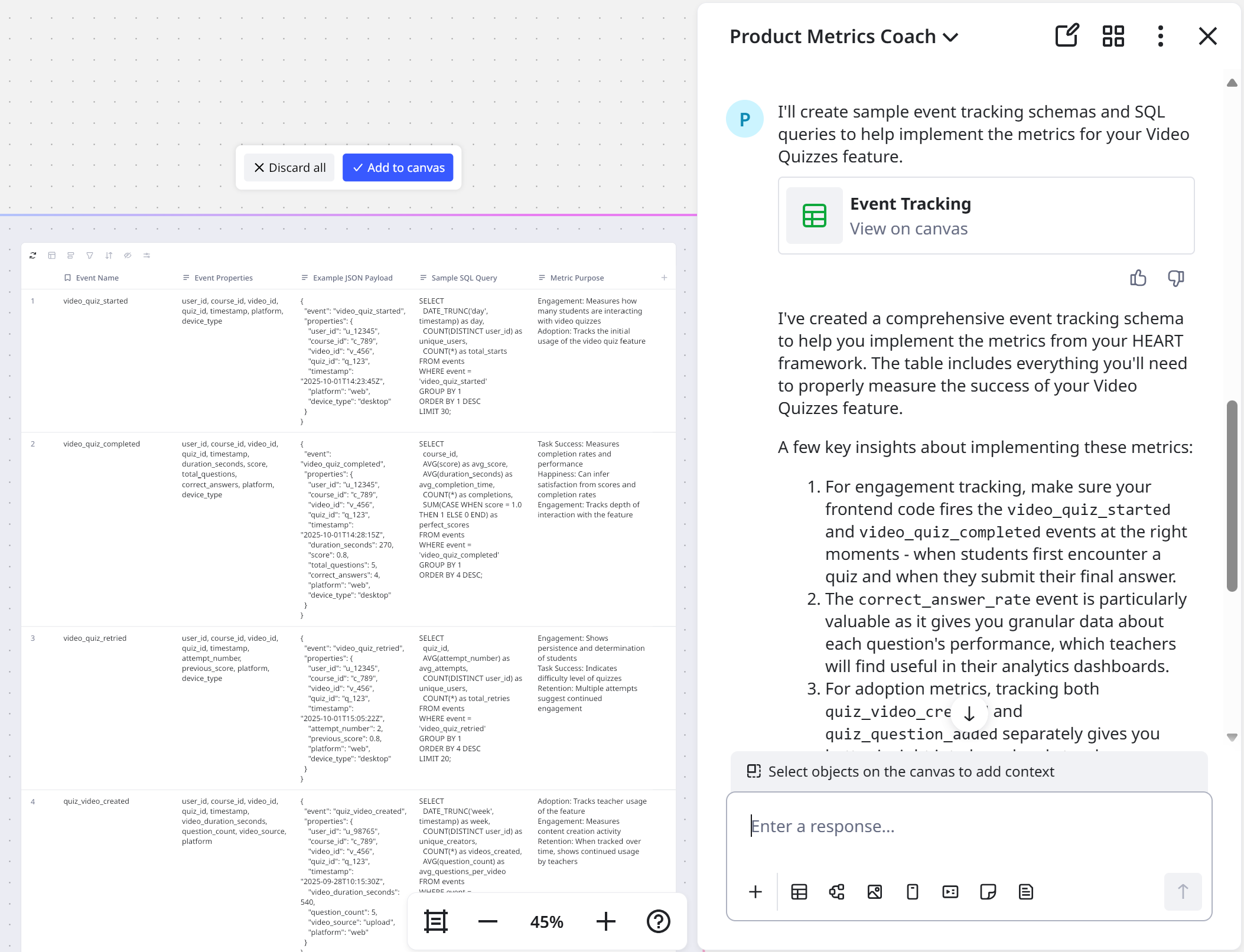Click the table filter funnel icon
Screen dimensions: 1244x952
(x=90, y=255)
